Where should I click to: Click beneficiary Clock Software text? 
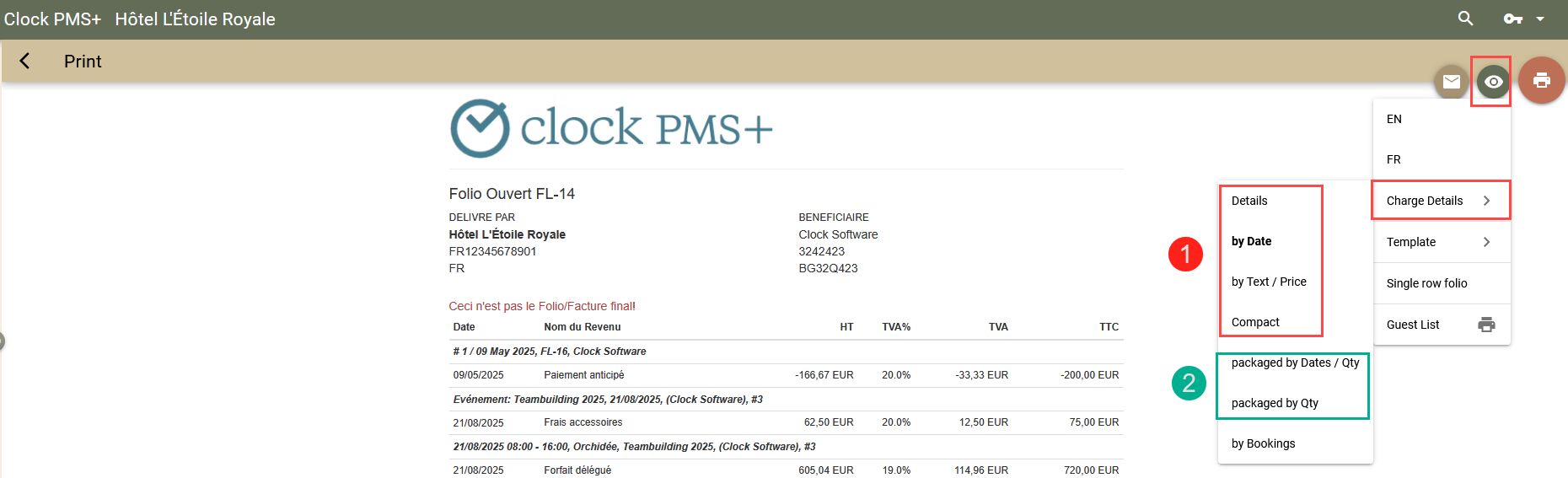(838, 234)
